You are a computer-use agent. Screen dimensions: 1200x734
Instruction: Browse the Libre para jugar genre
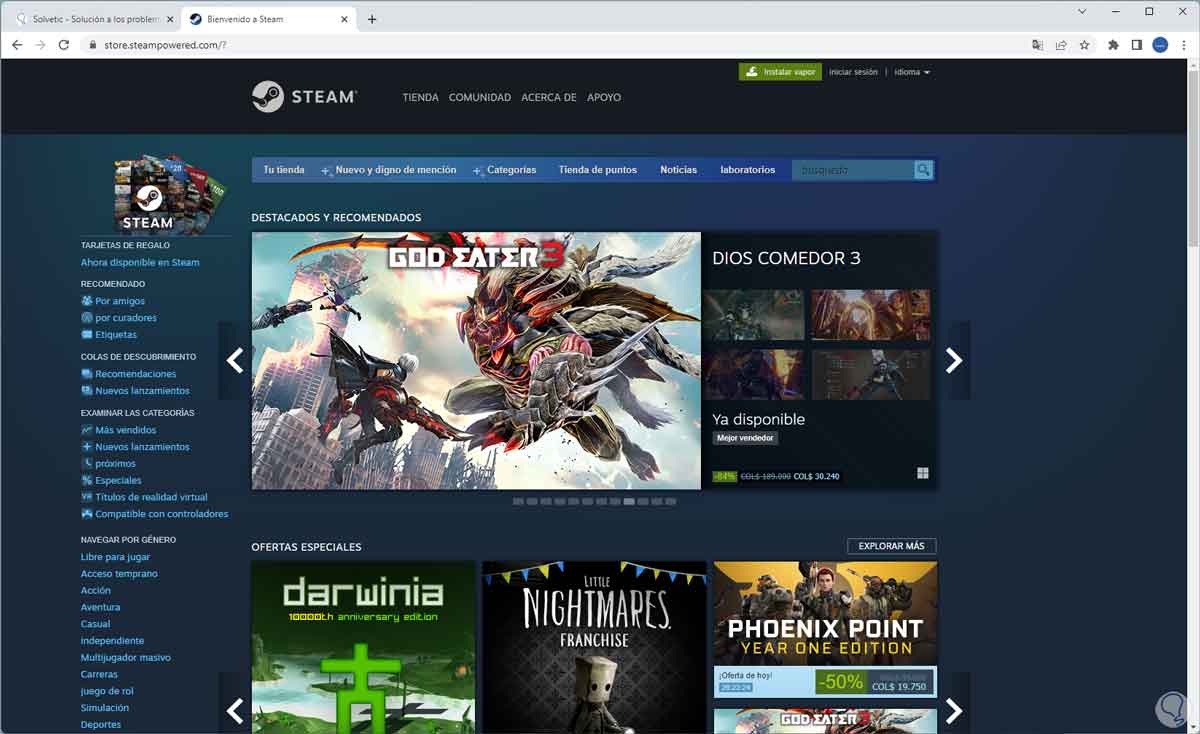click(x=116, y=557)
